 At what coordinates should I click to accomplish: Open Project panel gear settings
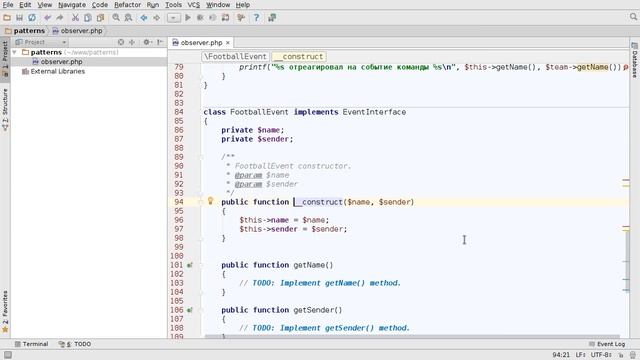coord(147,42)
